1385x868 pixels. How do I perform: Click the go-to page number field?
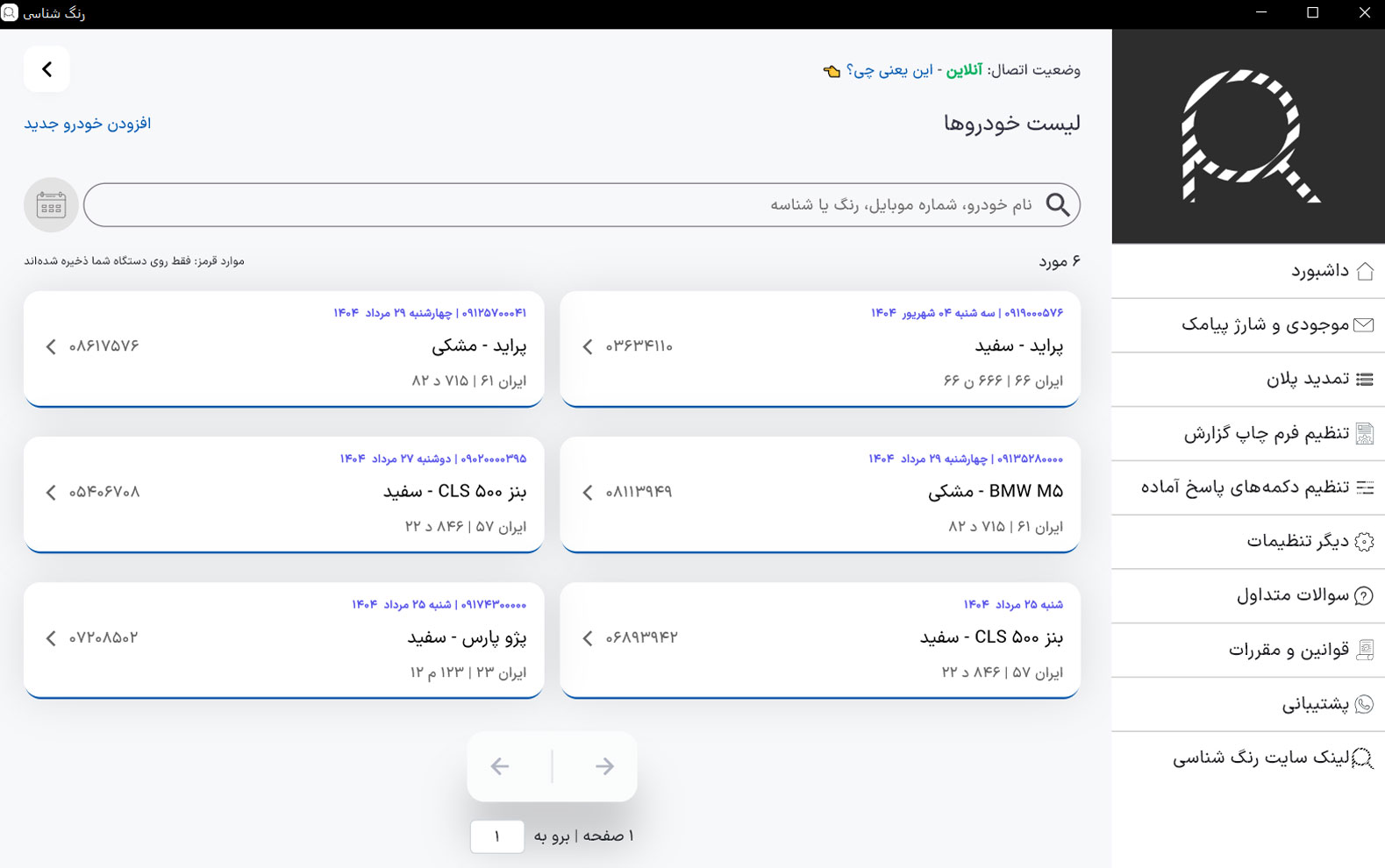497,836
